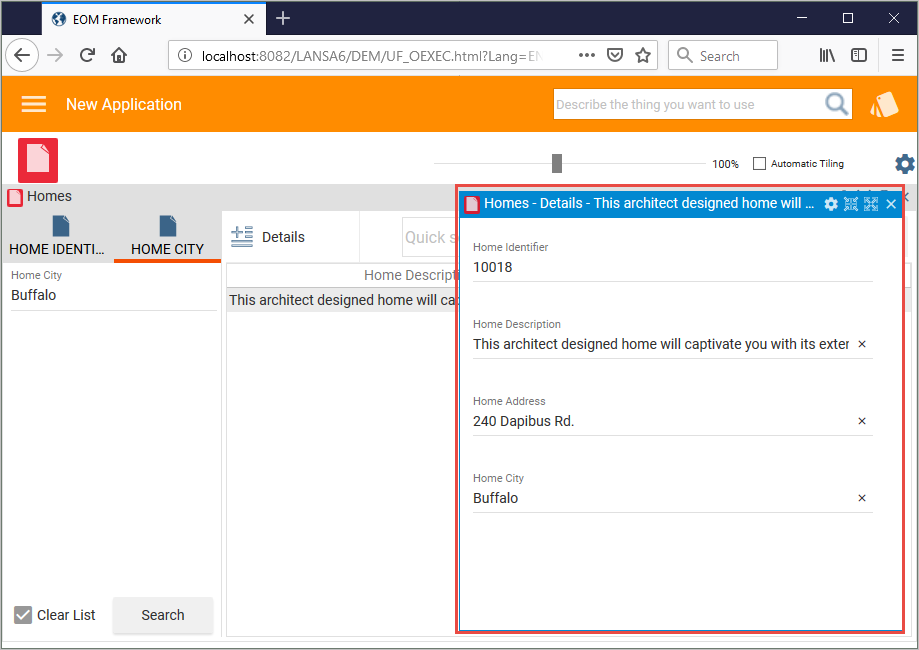
Task: Open settings gear in Homes Details title bar
Action: (x=831, y=204)
